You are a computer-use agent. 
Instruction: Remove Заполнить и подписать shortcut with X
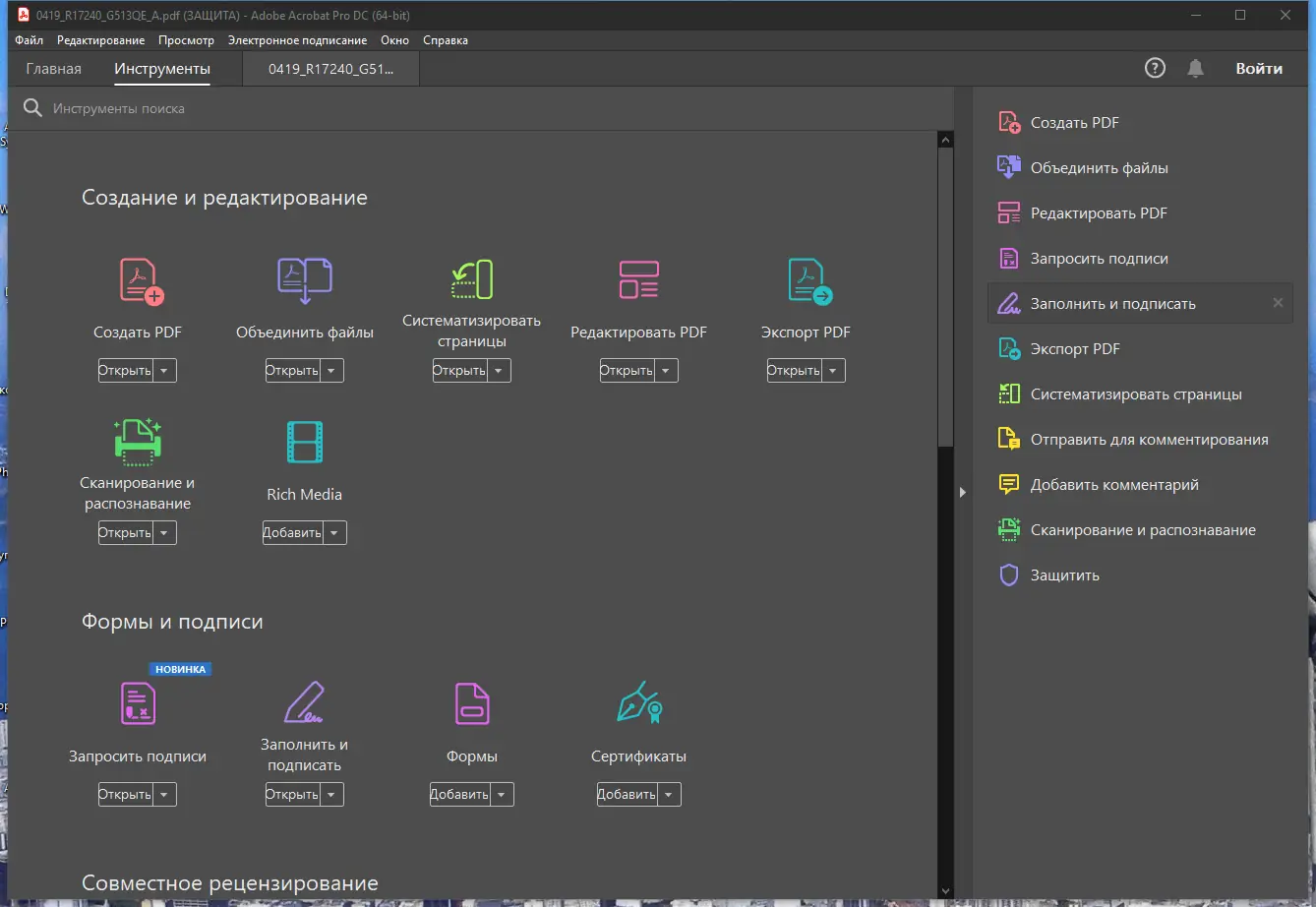[x=1278, y=303]
